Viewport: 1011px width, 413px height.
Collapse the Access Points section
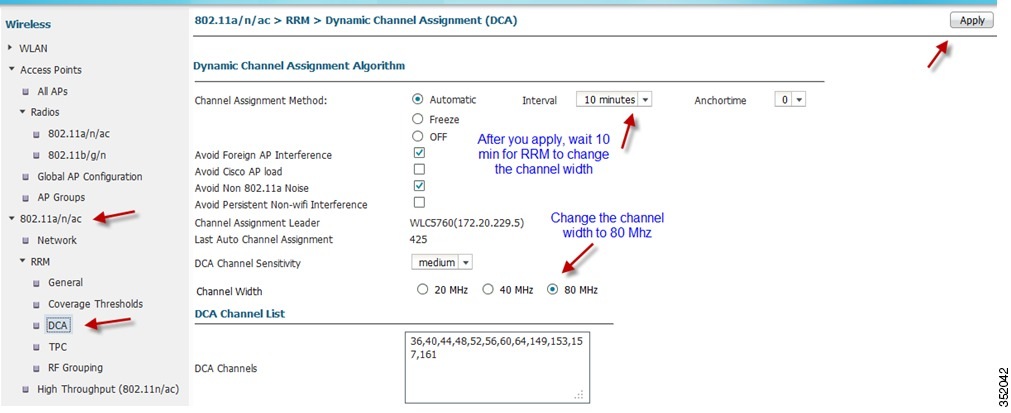coord(11,70)
